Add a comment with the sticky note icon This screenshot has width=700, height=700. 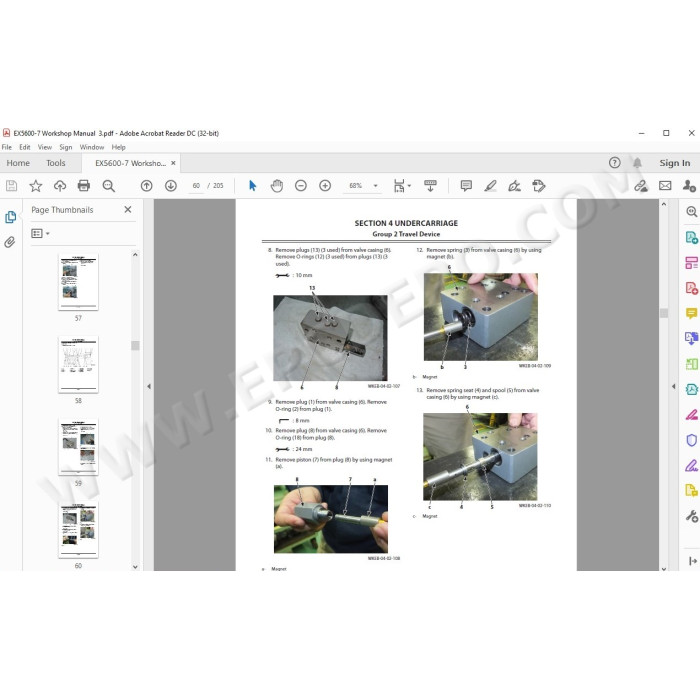click(x=466, y=186)
